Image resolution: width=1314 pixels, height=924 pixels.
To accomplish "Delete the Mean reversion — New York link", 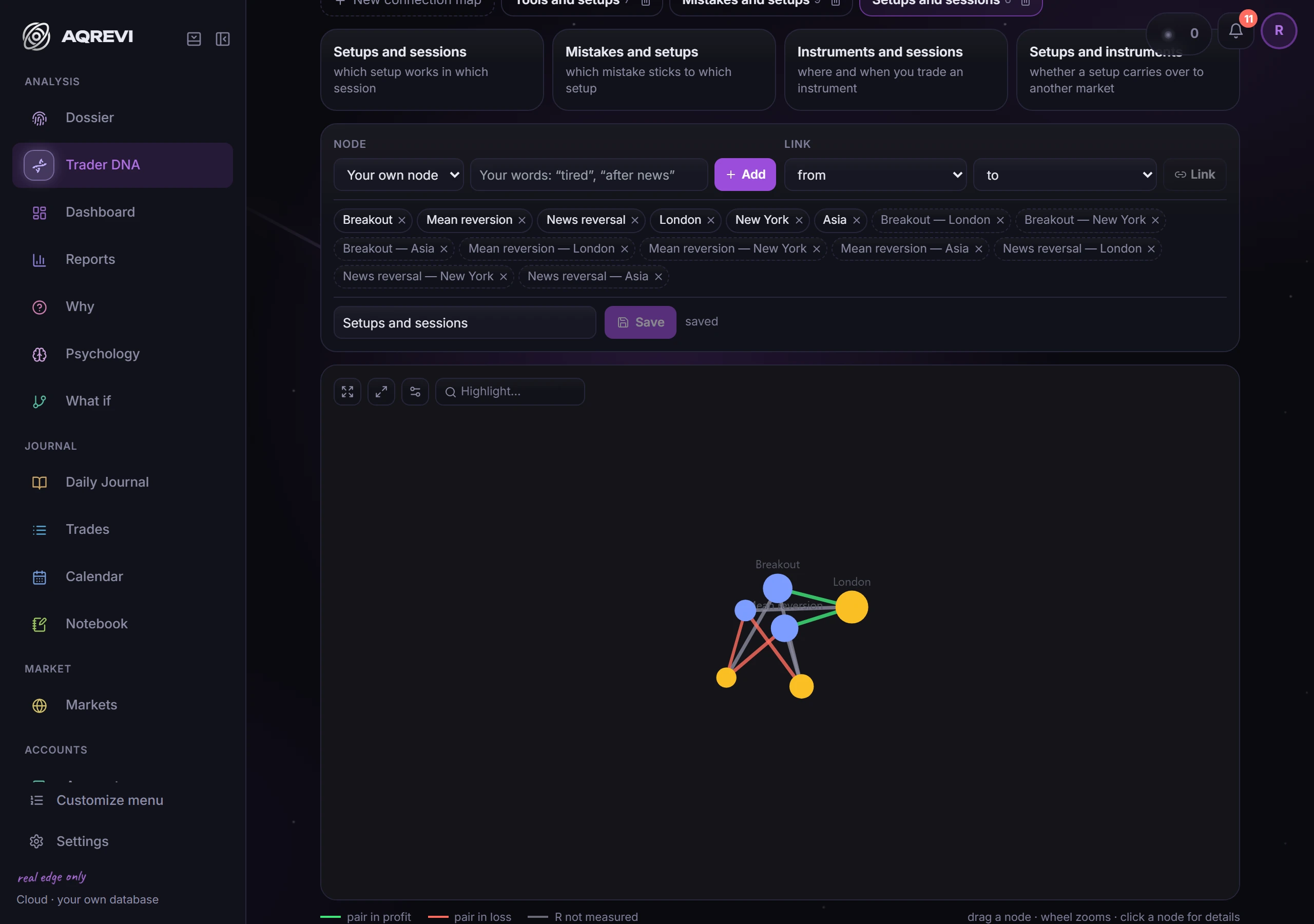I will 817,249.
